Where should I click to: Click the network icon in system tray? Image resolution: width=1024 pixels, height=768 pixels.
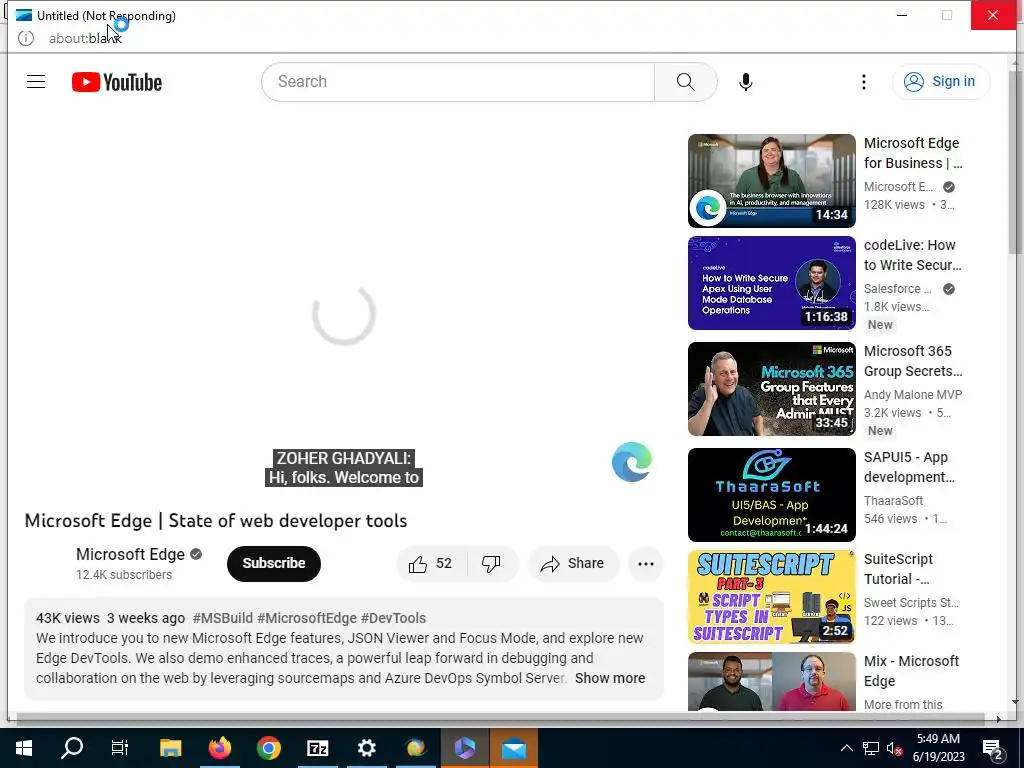pyautogui.click(x=871, y=748)
